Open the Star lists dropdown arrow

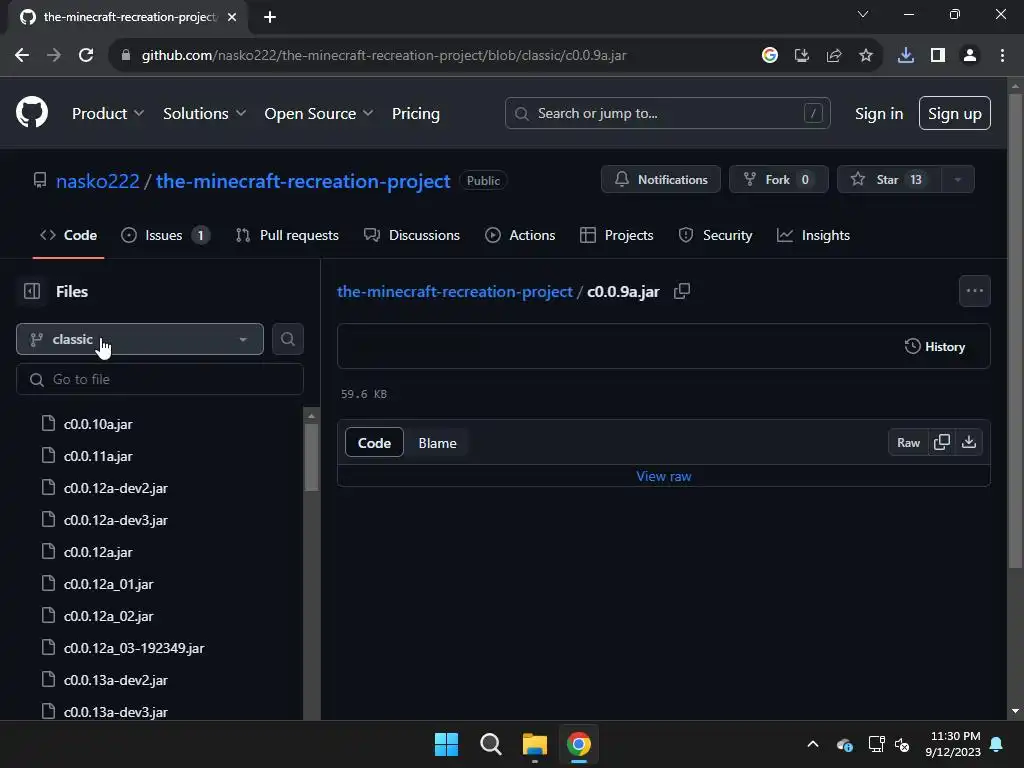958,180
